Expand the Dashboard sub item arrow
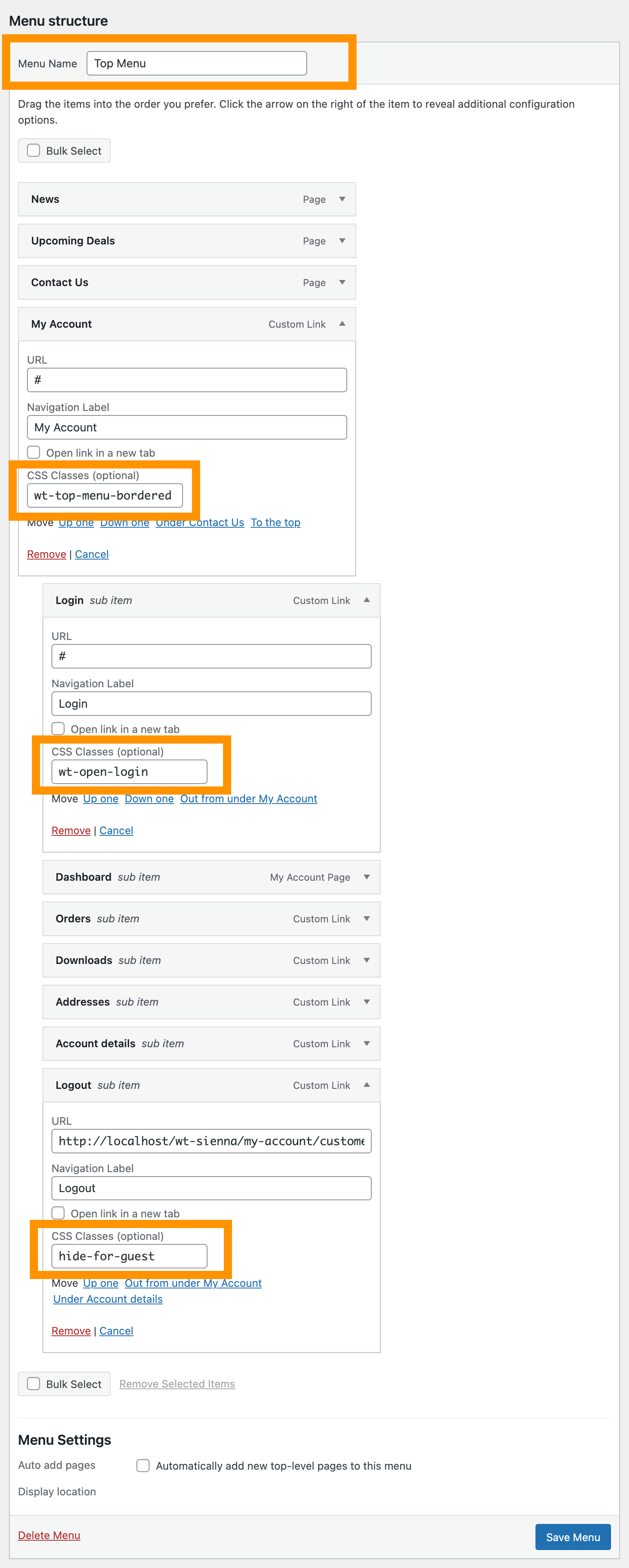This screenshot has height=1568, width=629. tap(366, 877)
